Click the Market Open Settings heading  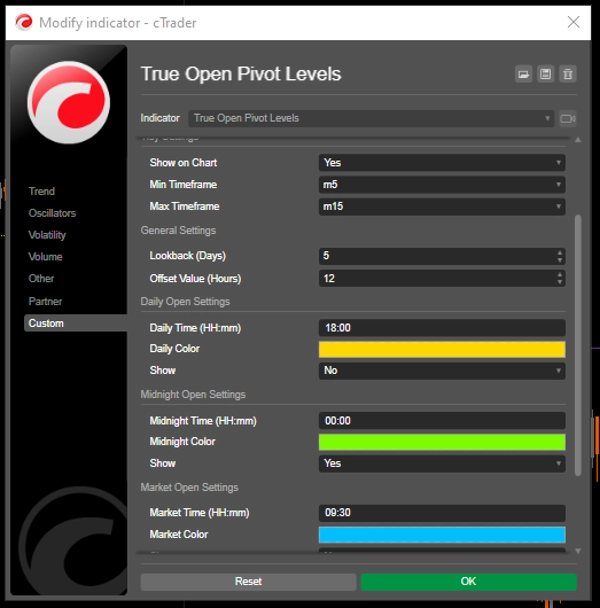(x=189, y=487)
